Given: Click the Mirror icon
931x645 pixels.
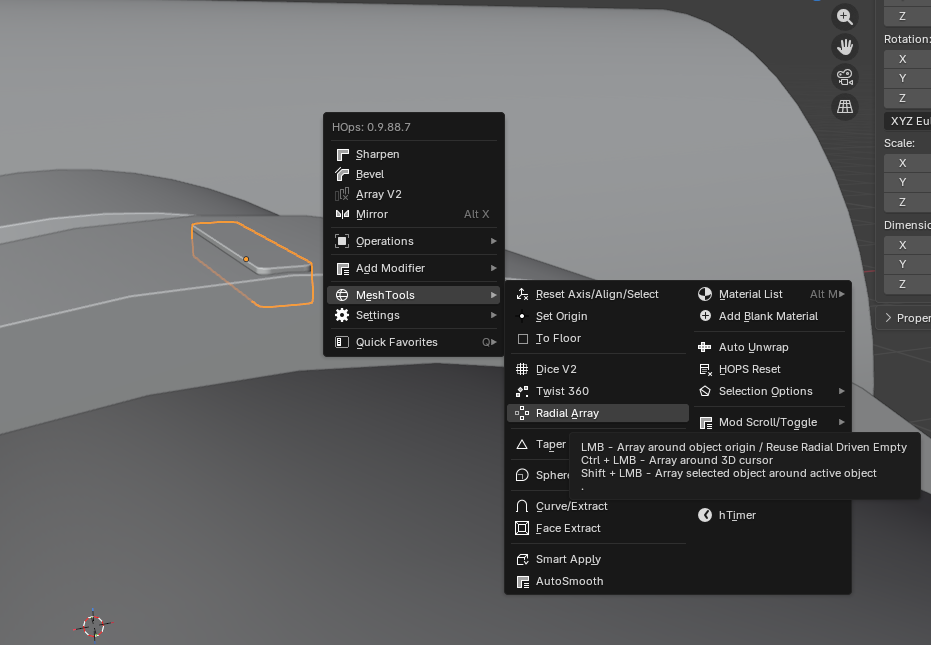Looking at the screenshot, I should [x=342, y=214].
